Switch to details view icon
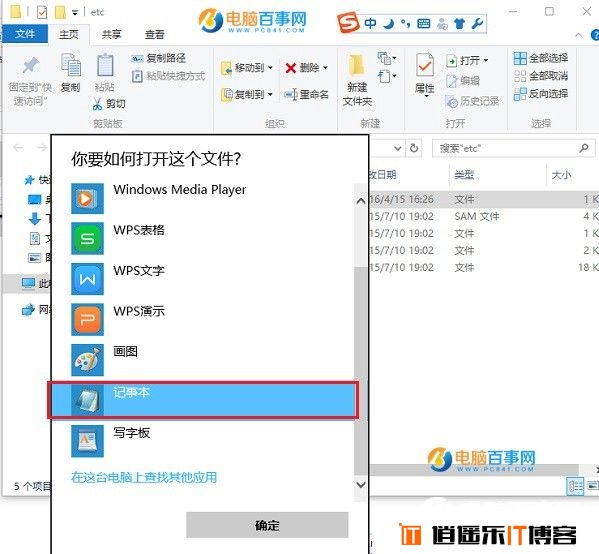 pos(575,486)
